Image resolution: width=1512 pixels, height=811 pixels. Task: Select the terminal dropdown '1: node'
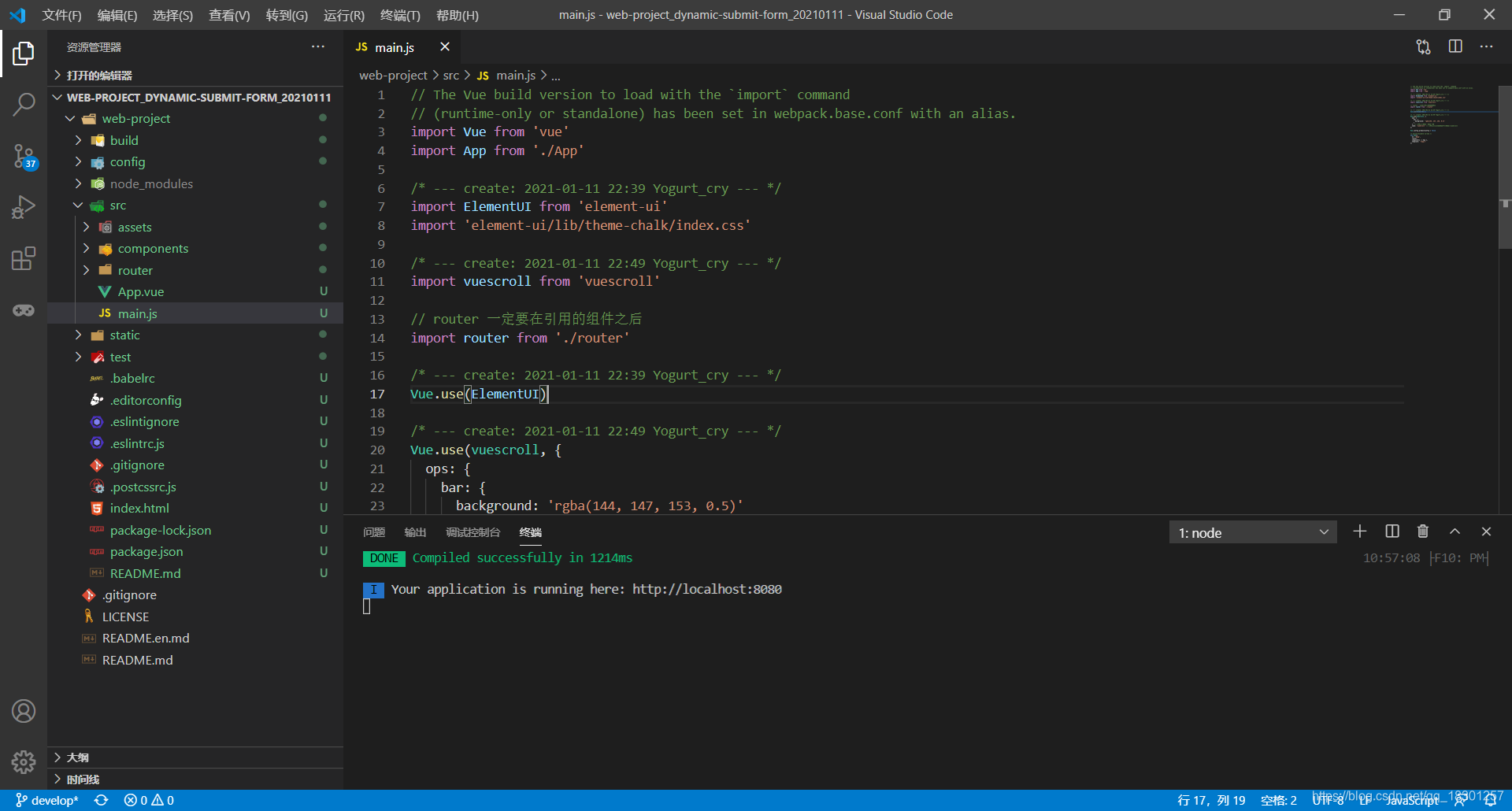click(x=1253, y=532)
